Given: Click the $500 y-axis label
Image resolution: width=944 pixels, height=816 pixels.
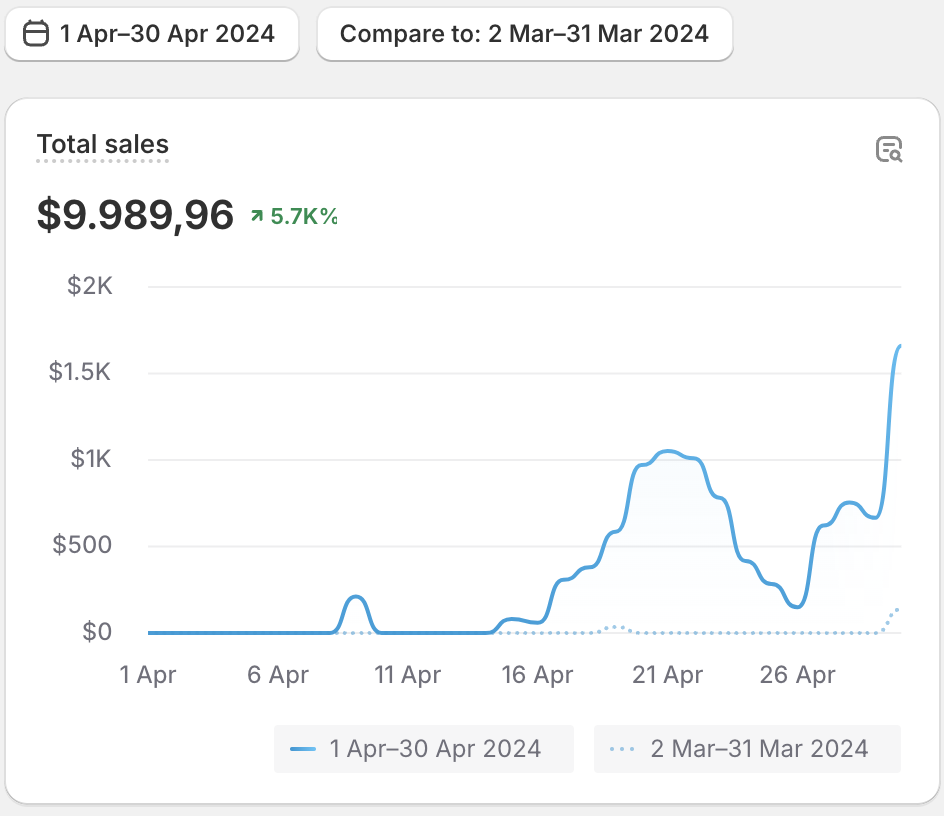Looking at the screenshot, I should (82, 546).
